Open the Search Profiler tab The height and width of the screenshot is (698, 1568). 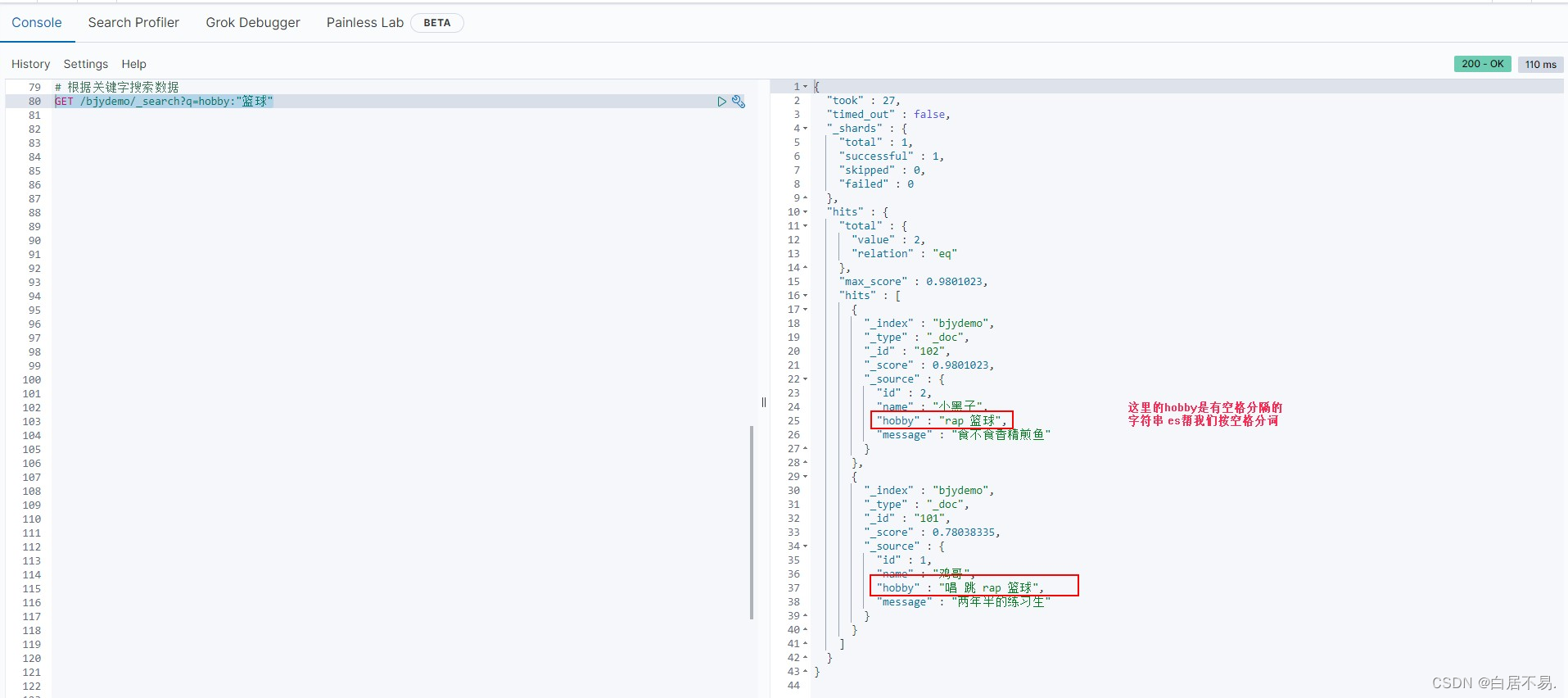click(x=133, y=22)
